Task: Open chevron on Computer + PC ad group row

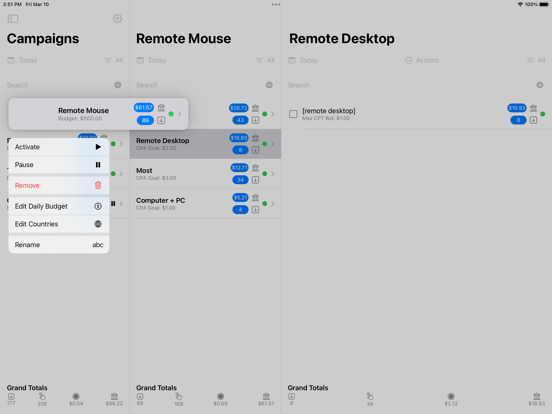Action: (273, 203)
